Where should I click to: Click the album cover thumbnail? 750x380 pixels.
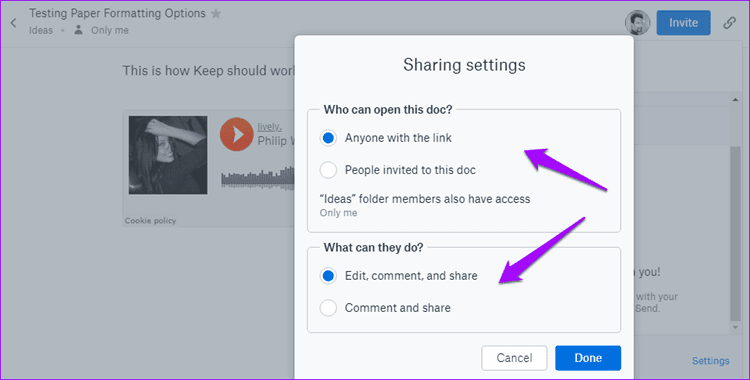(168, 155)
